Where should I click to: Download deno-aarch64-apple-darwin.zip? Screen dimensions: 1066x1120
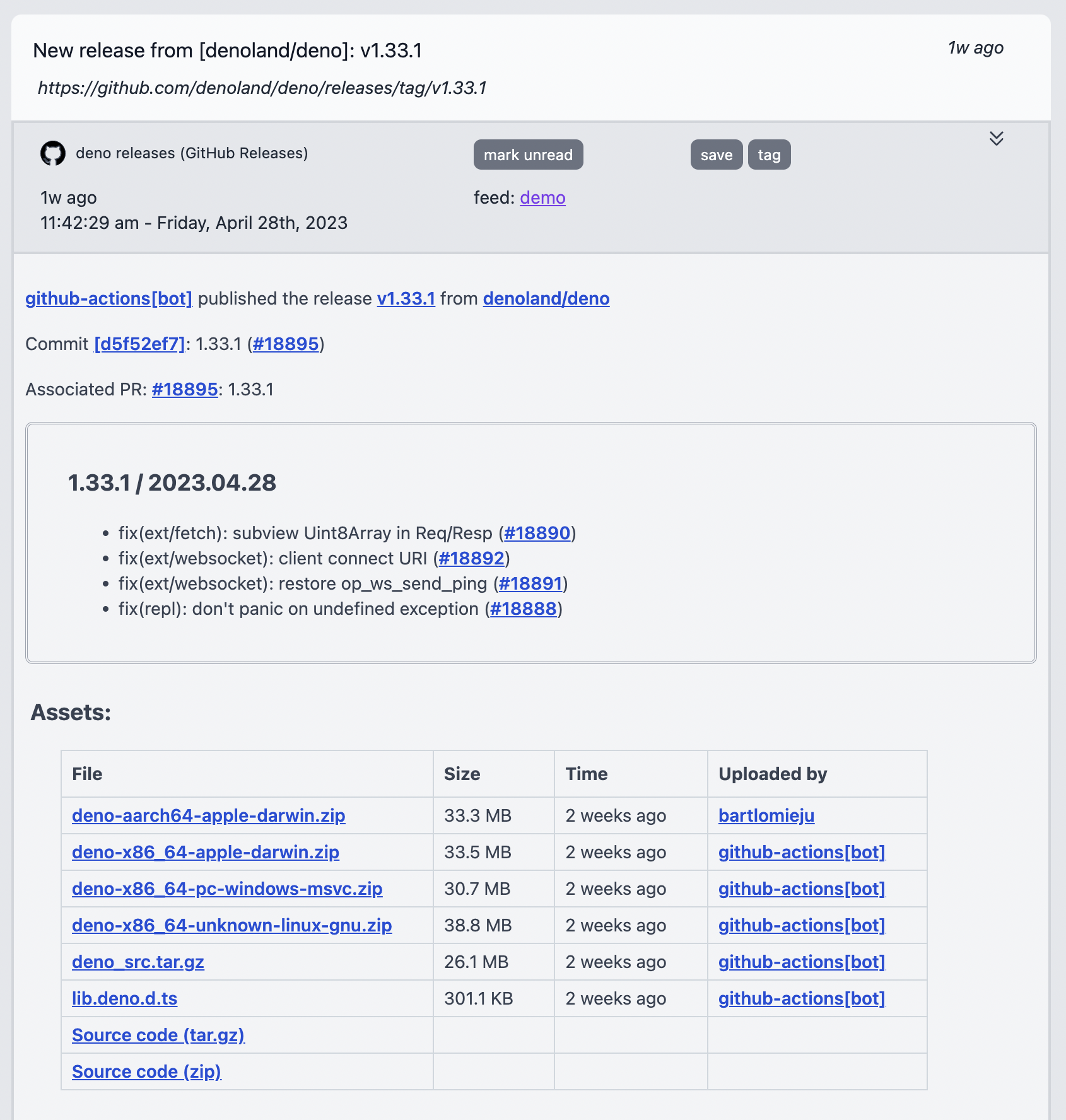[209, 815]
